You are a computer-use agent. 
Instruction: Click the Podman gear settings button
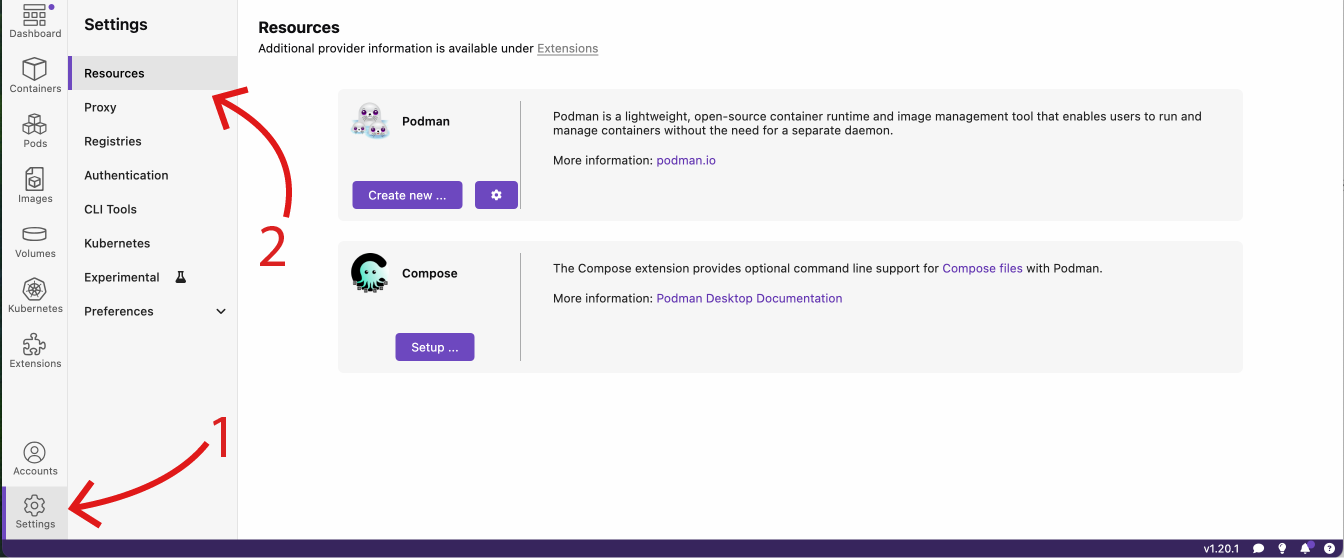[x=496, y=195]
